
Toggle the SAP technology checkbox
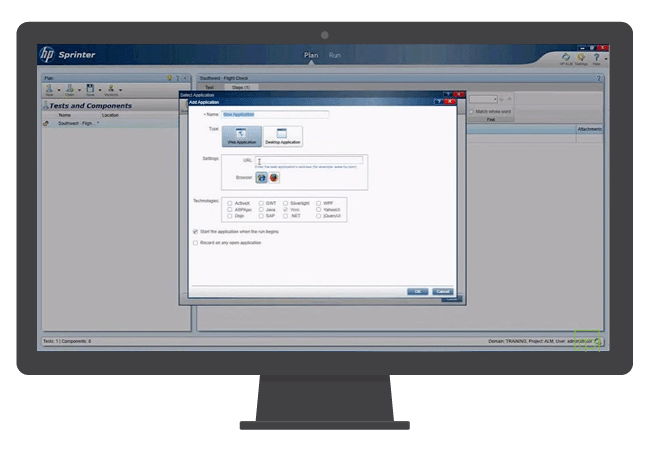coord(261,216)
